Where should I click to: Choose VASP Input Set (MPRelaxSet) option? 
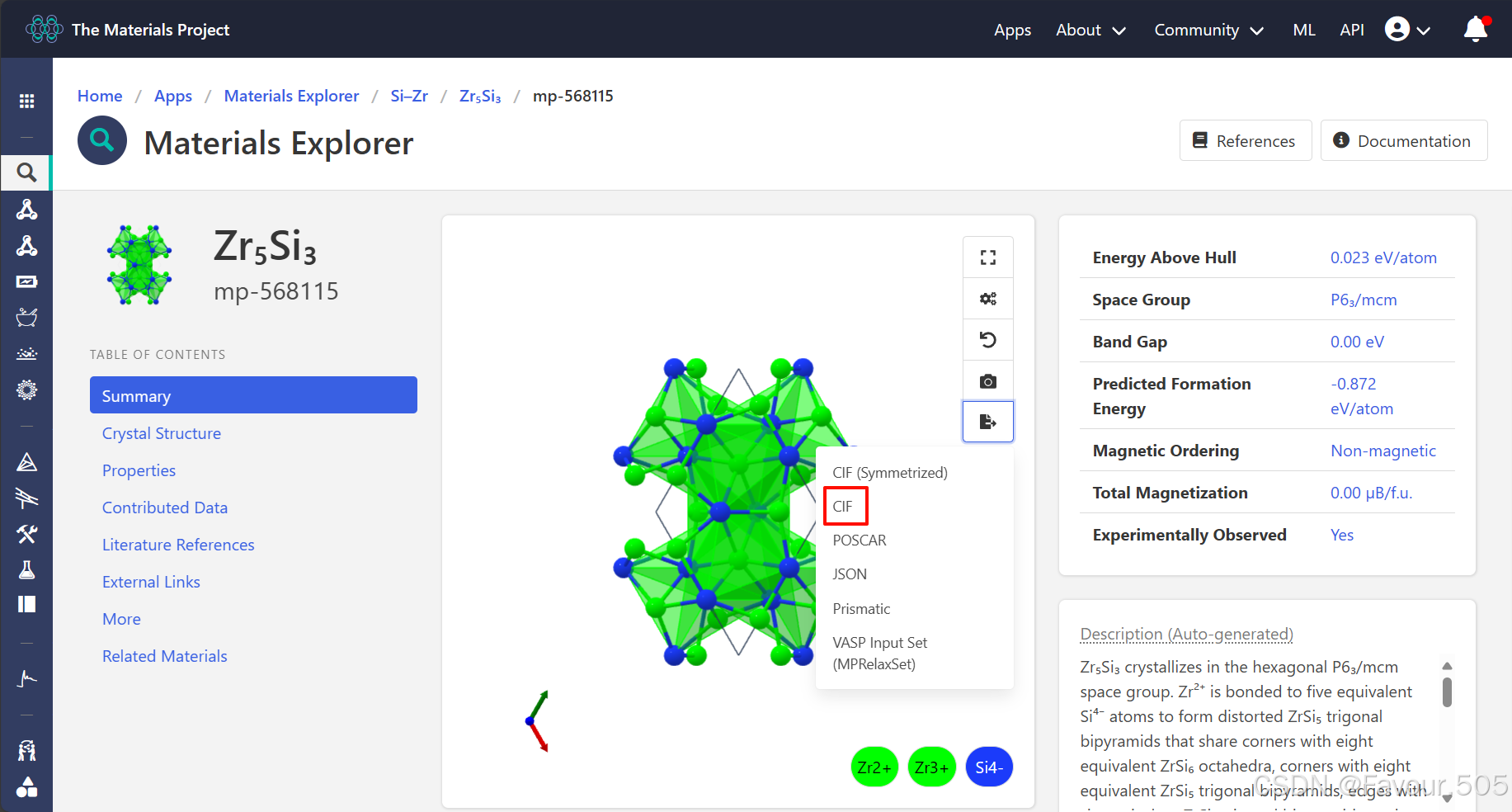880,654
